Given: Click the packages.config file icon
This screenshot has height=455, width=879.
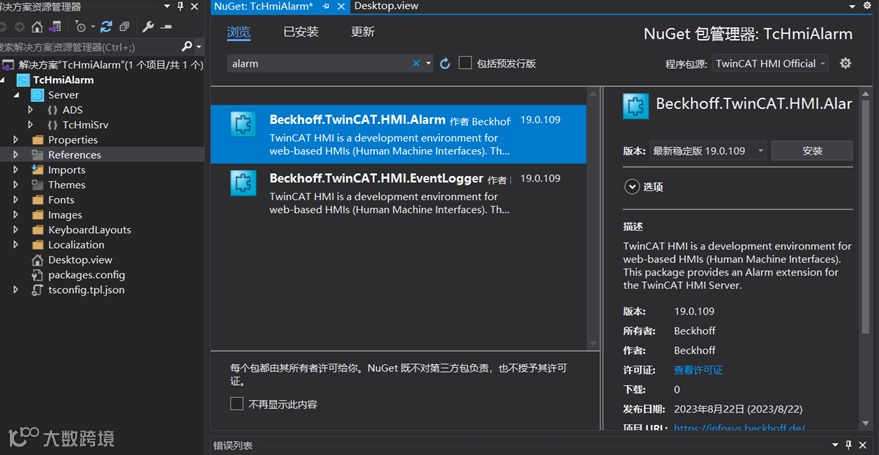Looking at the screenshot, I should point(38,275).
